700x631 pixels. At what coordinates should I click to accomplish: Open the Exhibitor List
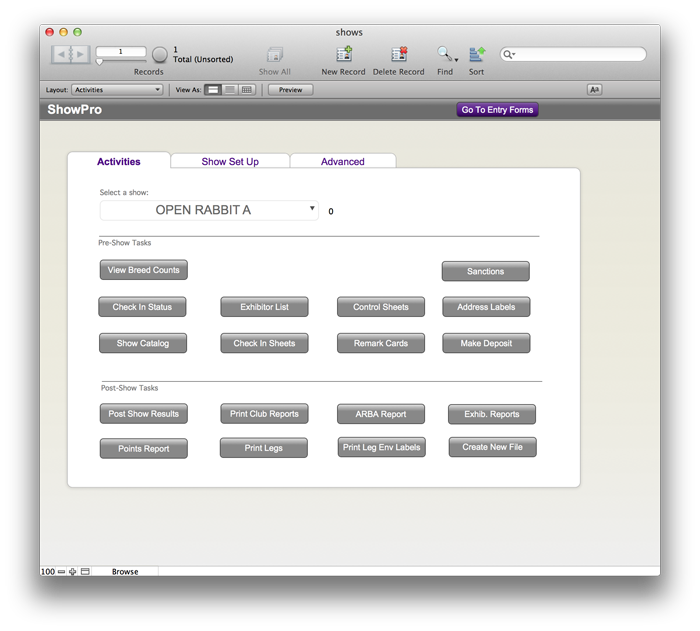click(x=264, y=307)
